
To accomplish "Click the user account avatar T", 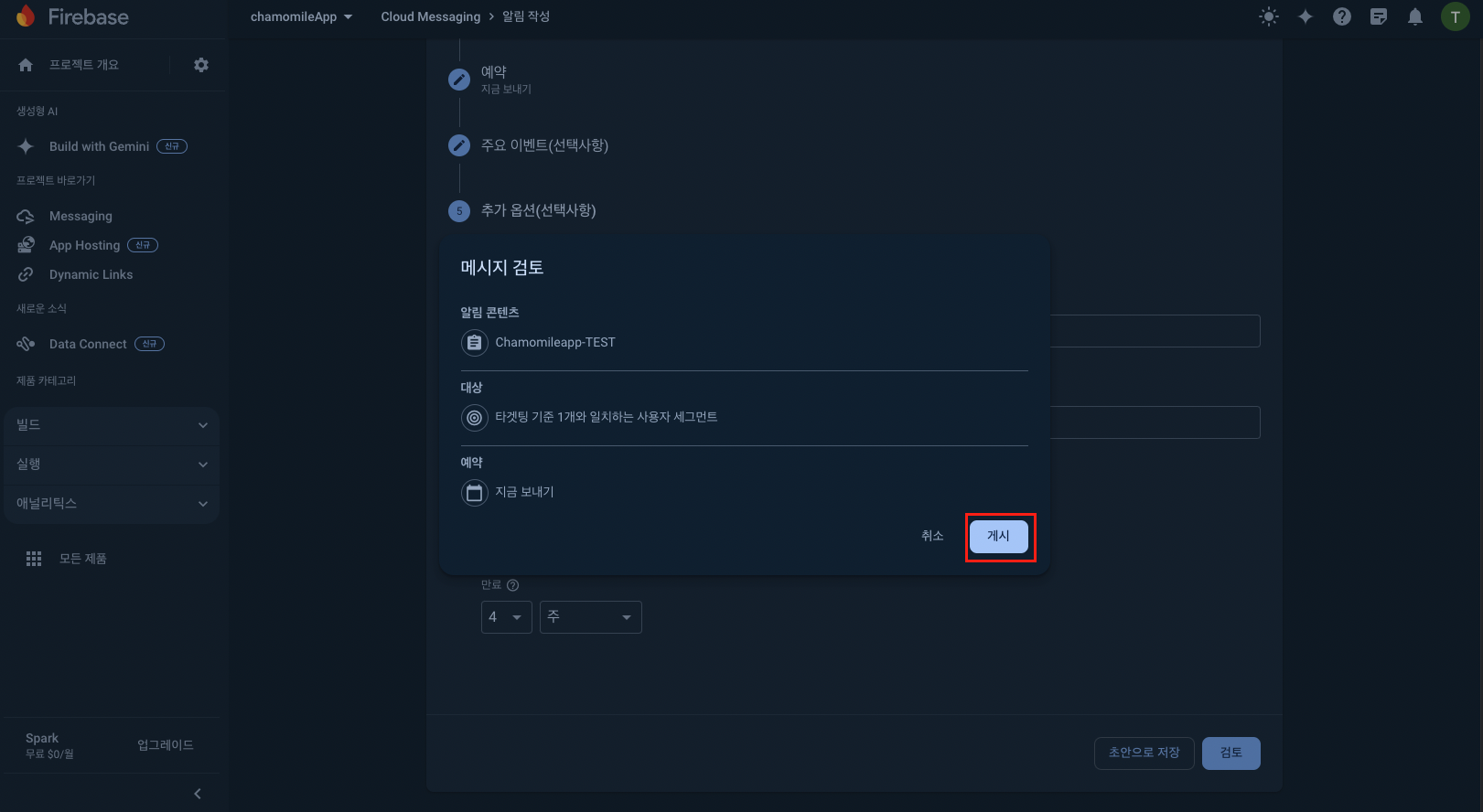I will [1455, 16].
